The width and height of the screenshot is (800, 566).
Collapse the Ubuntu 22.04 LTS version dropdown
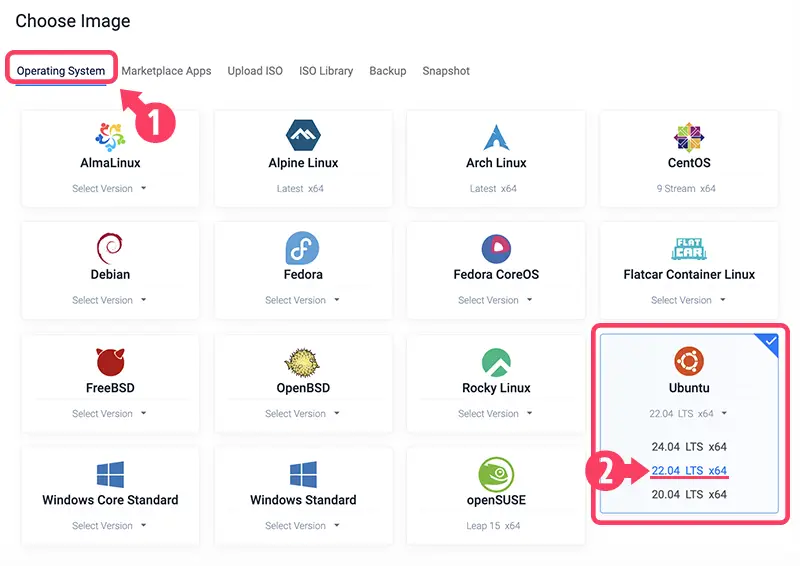click(x=688, y=413)
